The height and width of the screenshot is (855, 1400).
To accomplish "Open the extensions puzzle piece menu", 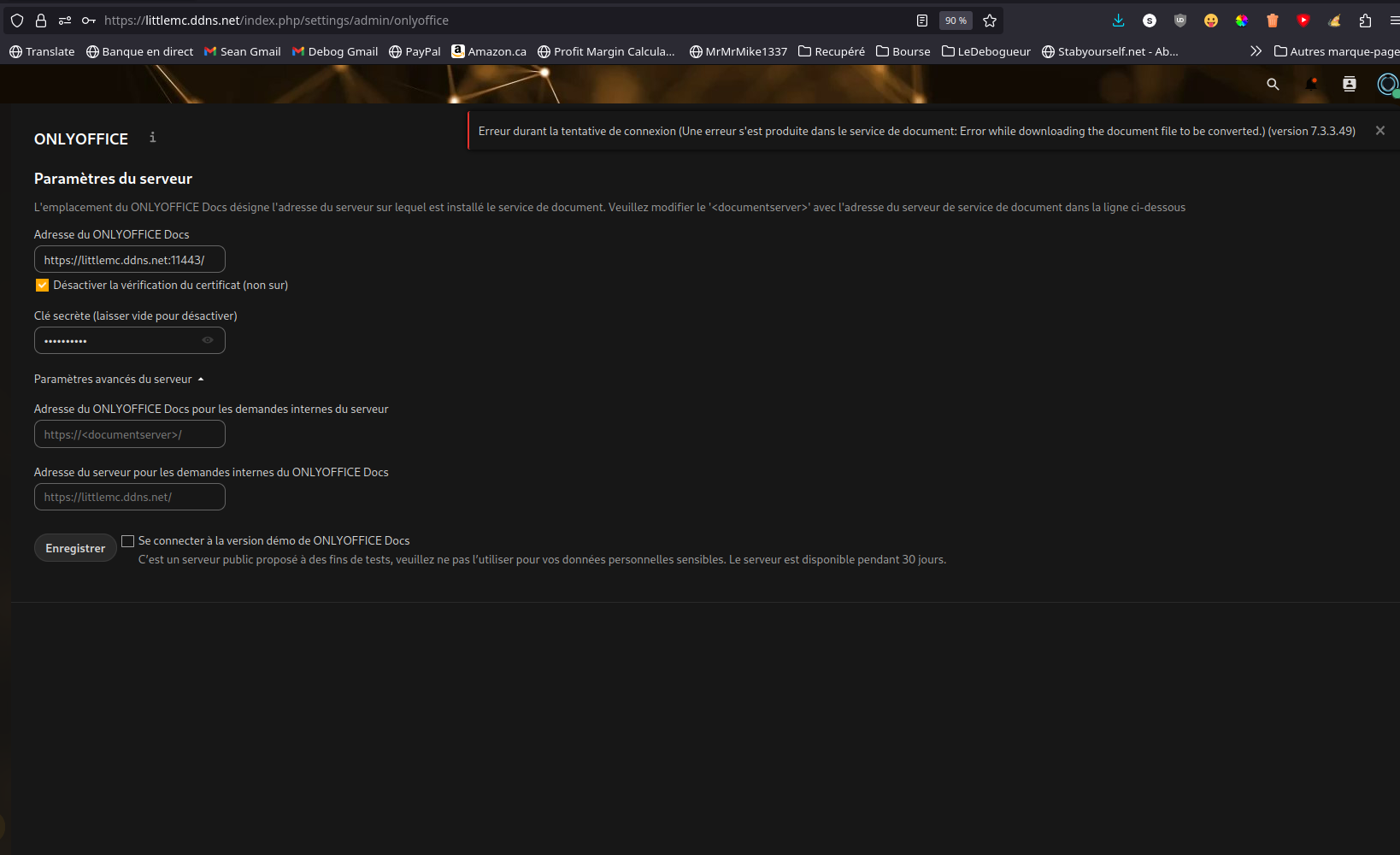I will pyautogui.click(x=1365, y=21).
